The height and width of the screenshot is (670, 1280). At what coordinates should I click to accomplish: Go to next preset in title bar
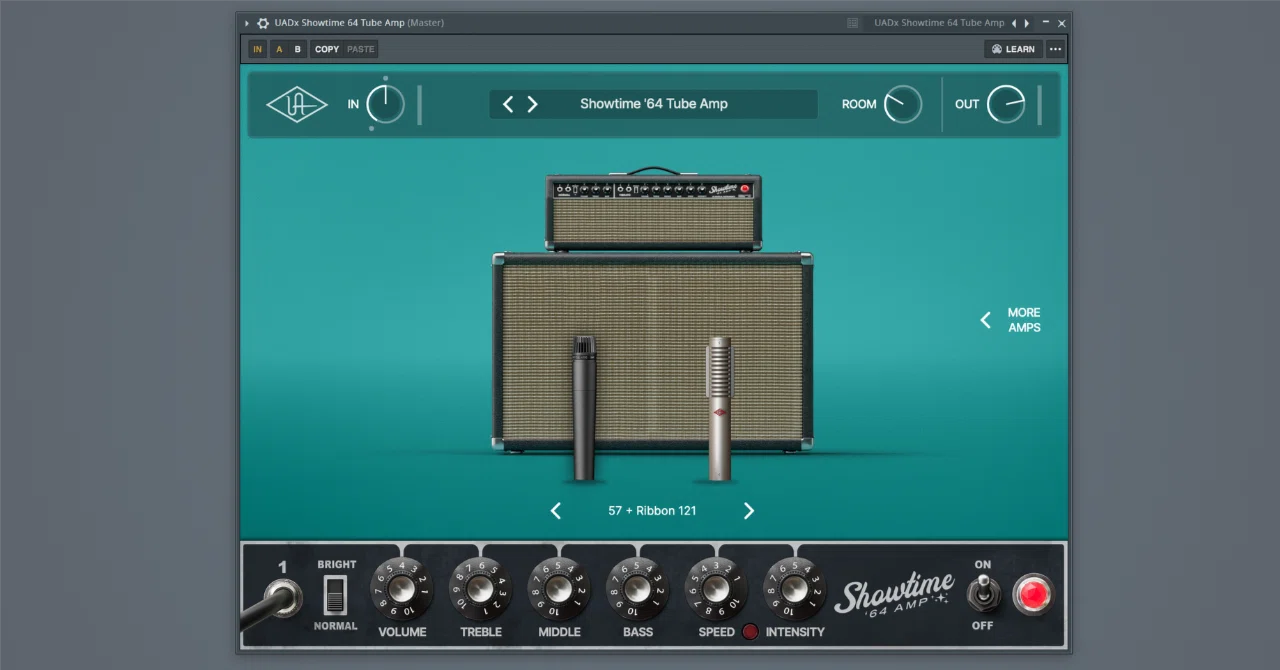point(1027,23)
